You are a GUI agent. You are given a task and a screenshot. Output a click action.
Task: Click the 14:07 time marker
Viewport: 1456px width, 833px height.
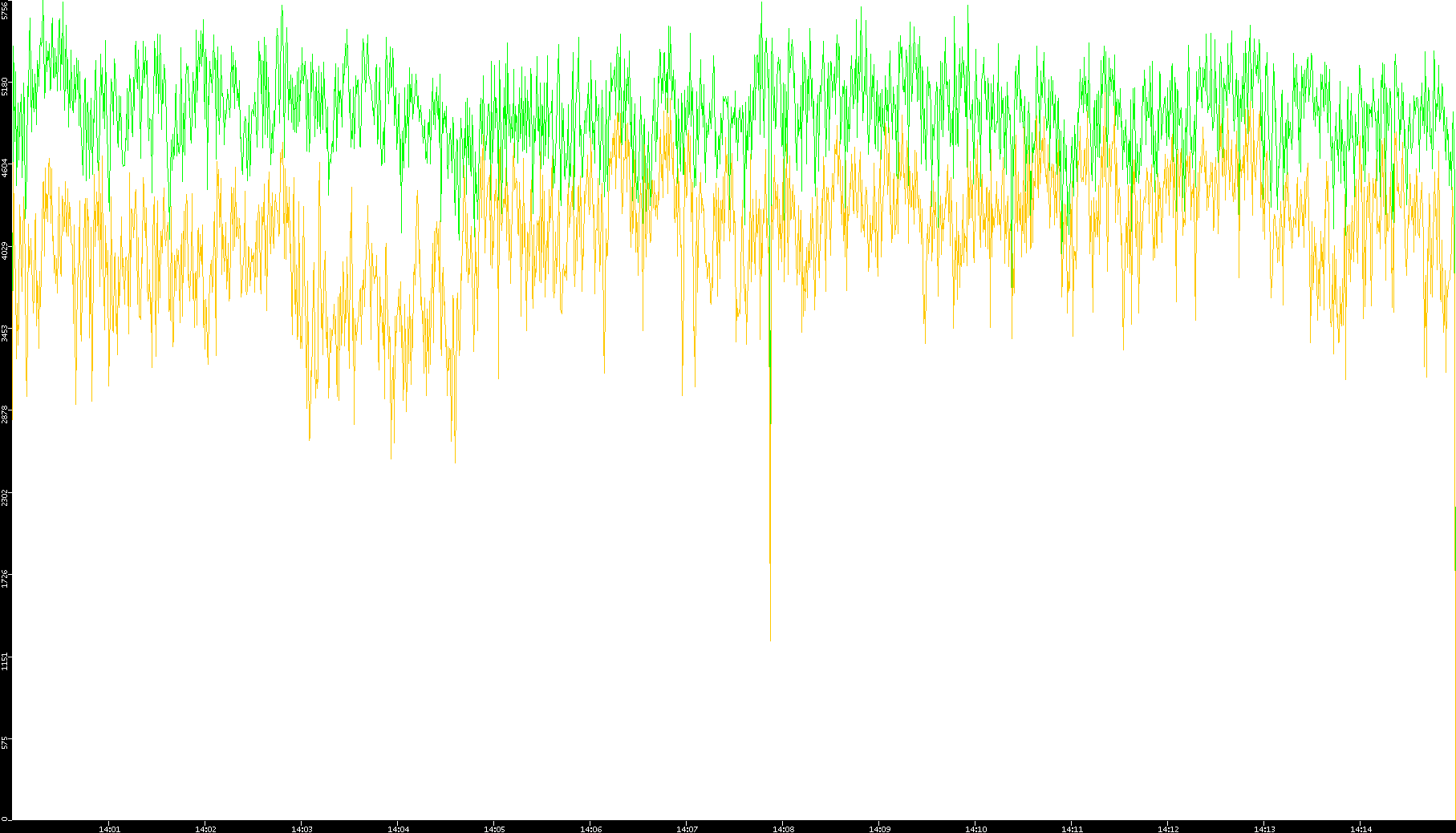coord(687,829)
